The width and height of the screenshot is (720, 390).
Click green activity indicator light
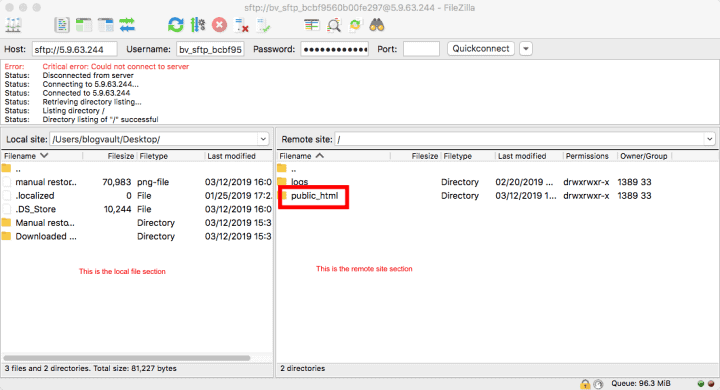click(x=701, y=384)
